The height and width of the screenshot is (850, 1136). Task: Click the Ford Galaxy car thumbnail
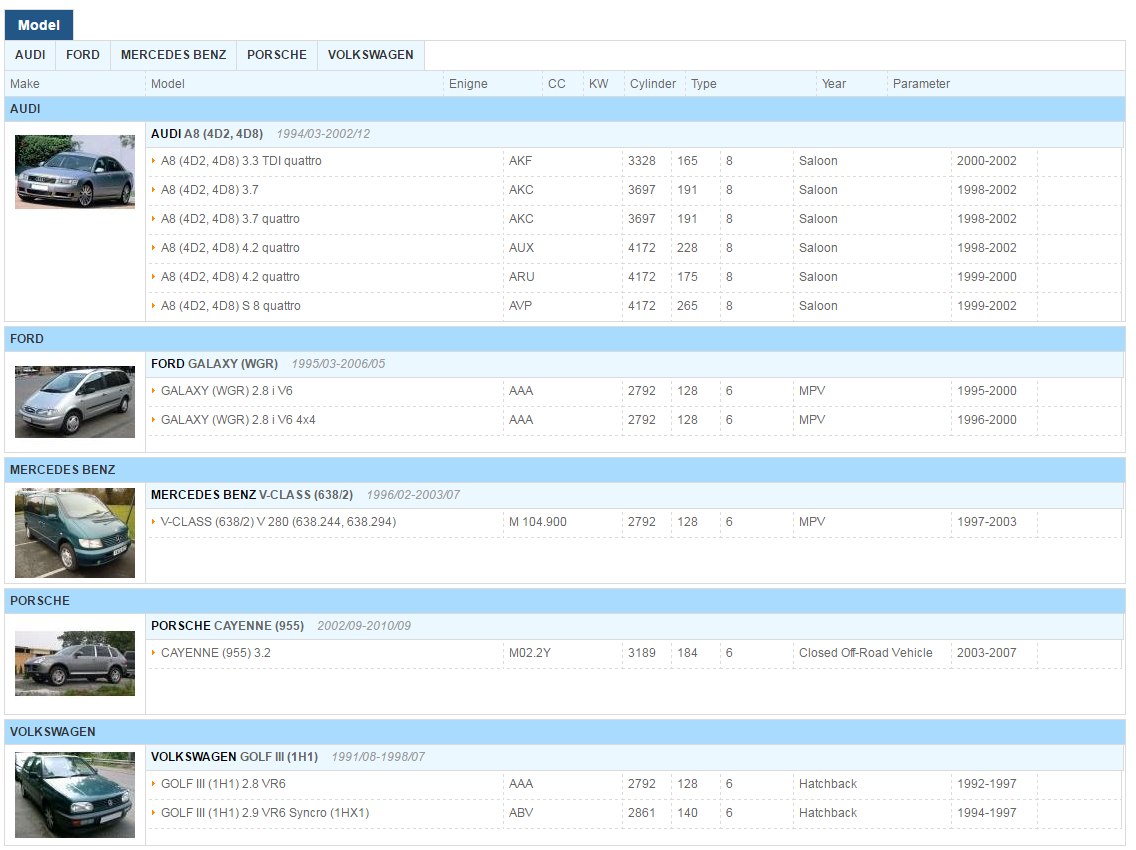point(75,401)
